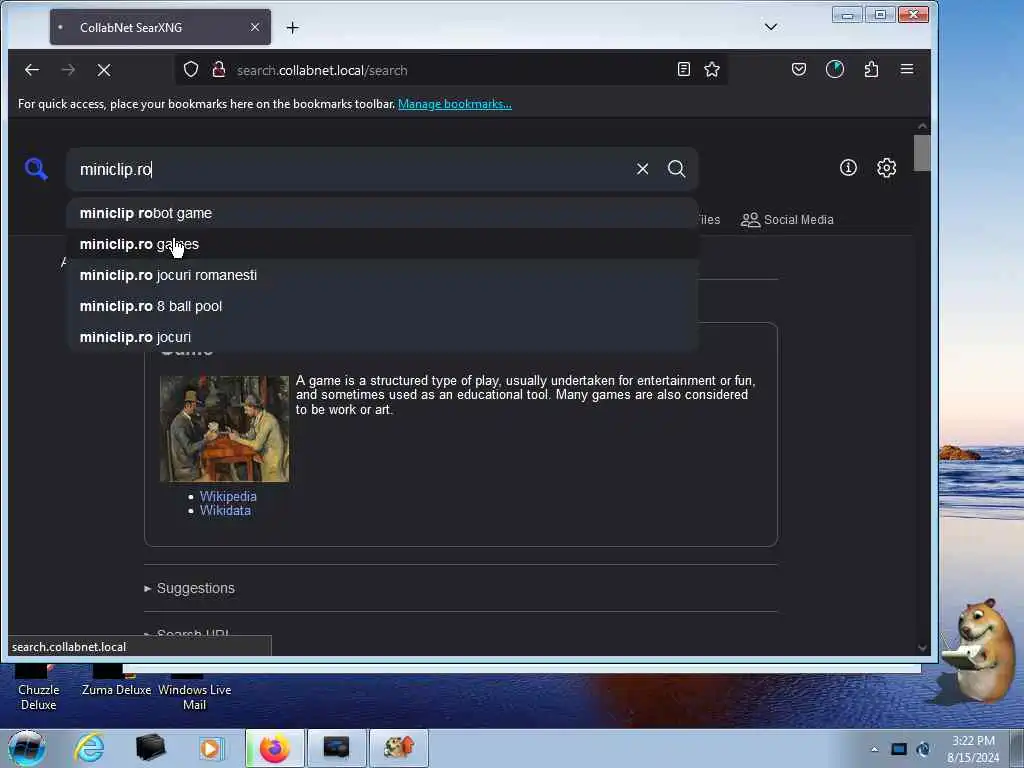Click the system tray clock
Image resolution: width=1024 pixels, height=768 pixels.
pyautogui.click(x=973, y=749)
